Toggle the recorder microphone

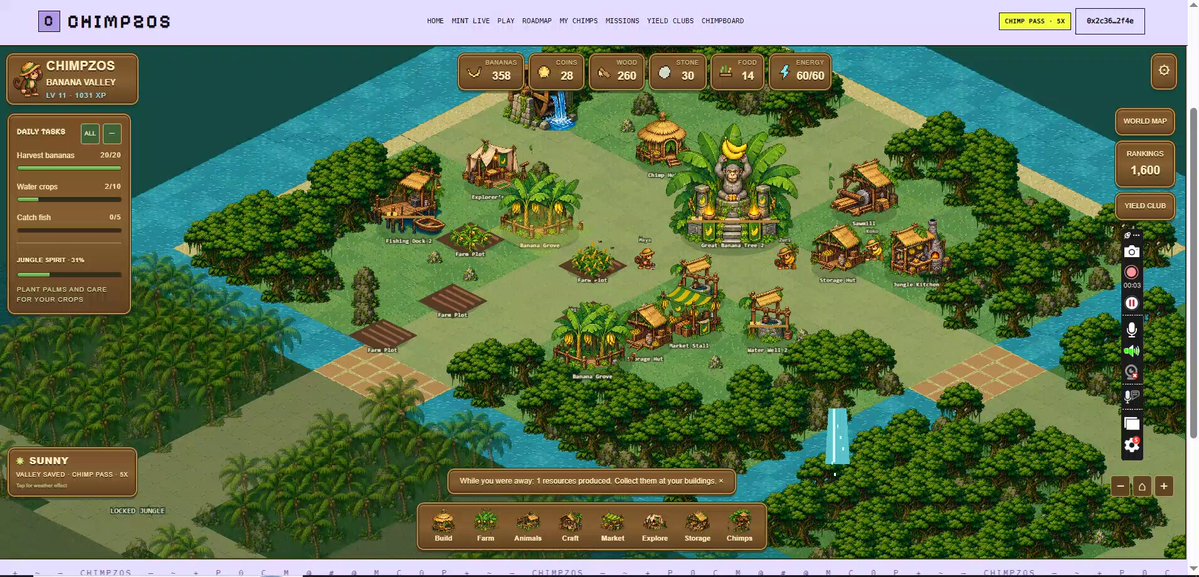tap(1132, 329)
